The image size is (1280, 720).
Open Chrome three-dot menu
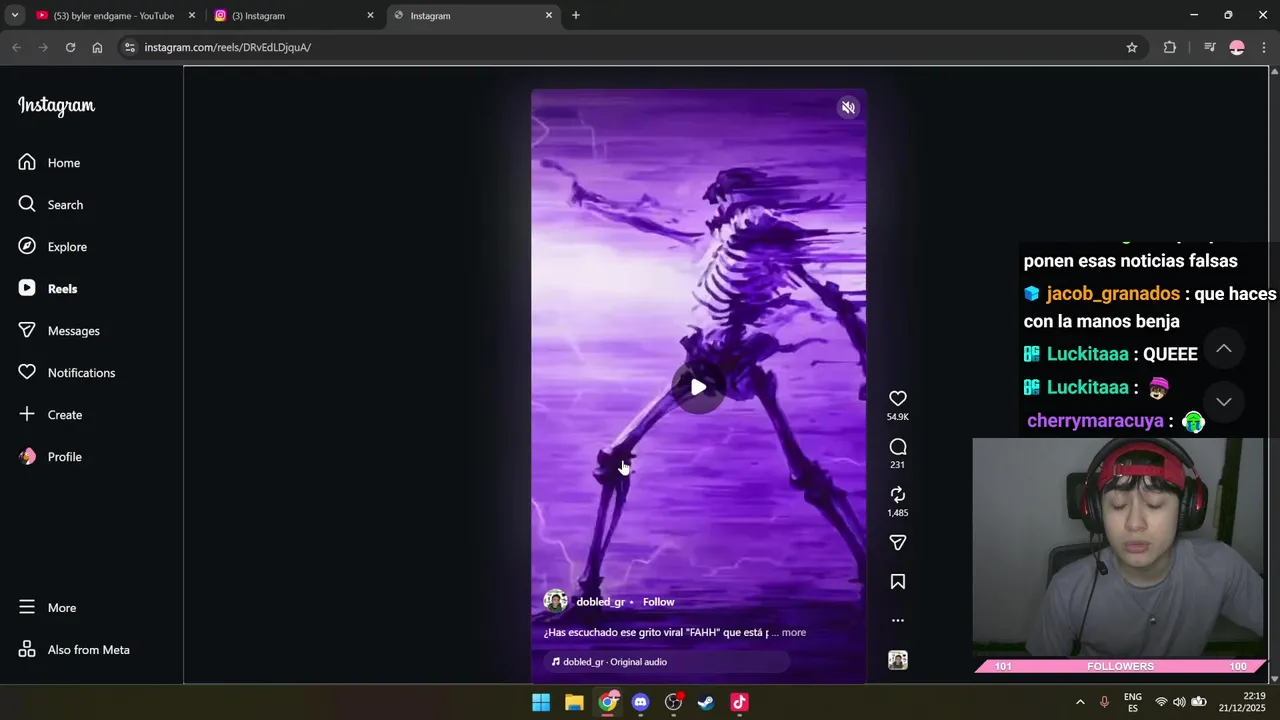tap(1264, 47)
